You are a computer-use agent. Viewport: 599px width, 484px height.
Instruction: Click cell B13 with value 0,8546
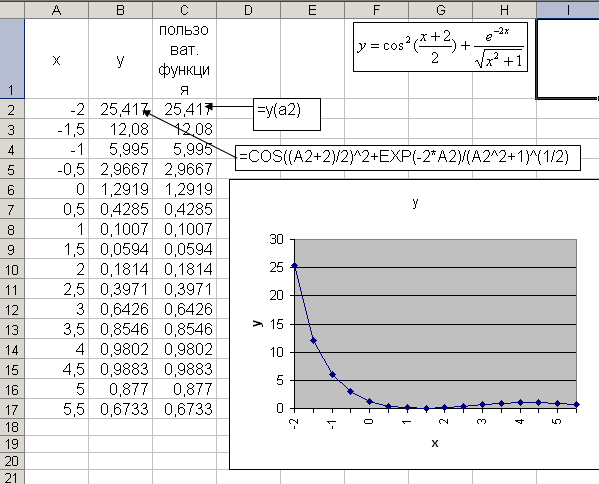tap(120, 329)
